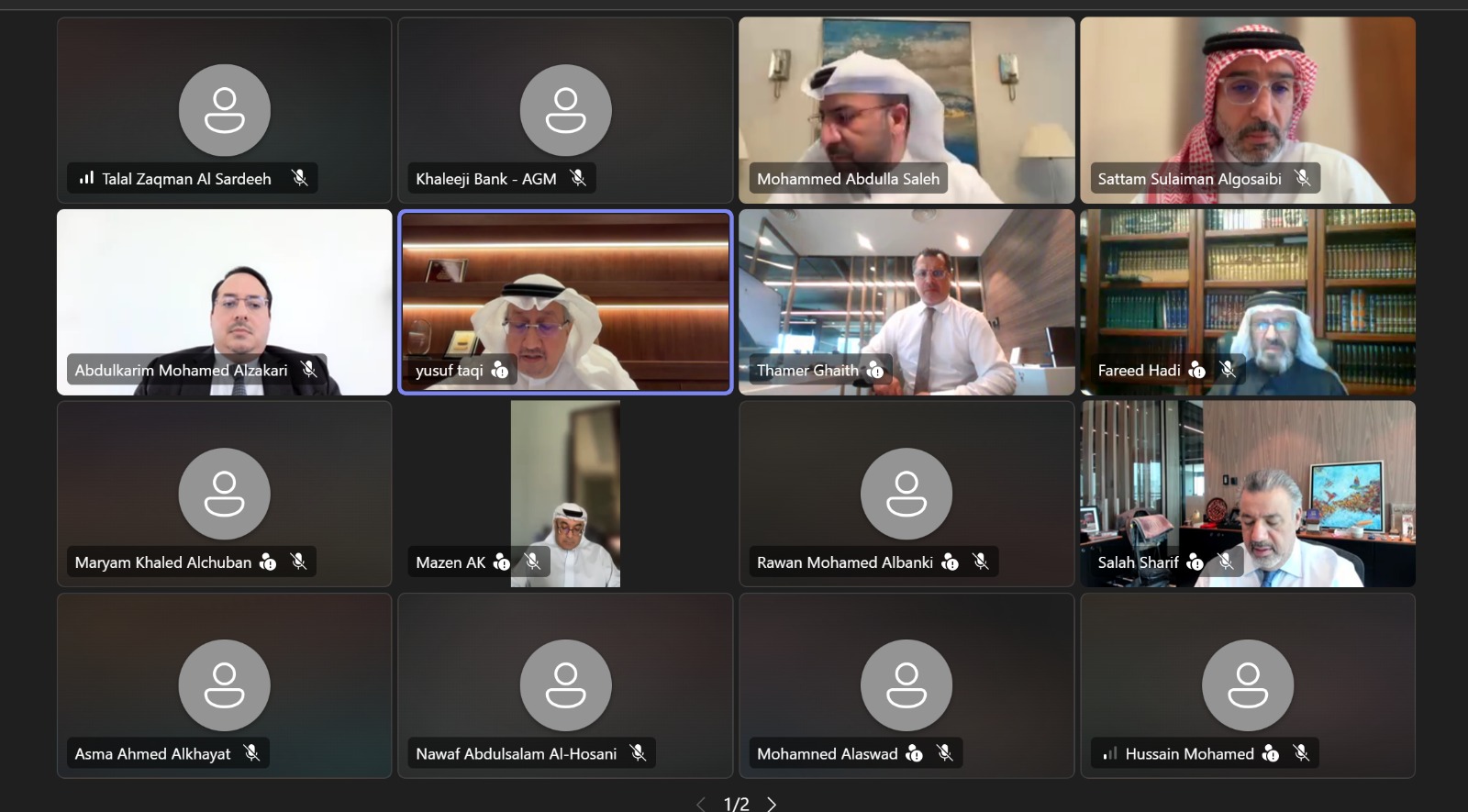1468x812 pixels.
Task: Click the signal strength icon next to Hussain Mohamed
Action: point(1110,753)
